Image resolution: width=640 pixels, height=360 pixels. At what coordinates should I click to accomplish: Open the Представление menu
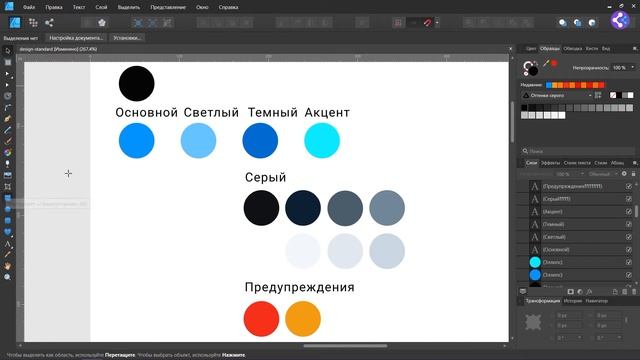[168, 7]
